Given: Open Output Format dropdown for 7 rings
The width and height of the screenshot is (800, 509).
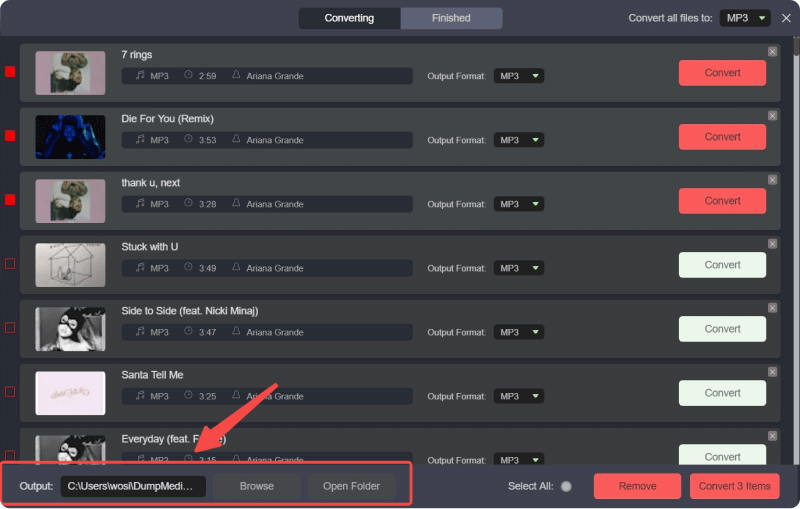Looking at the screenshot, I should (518, 76).
